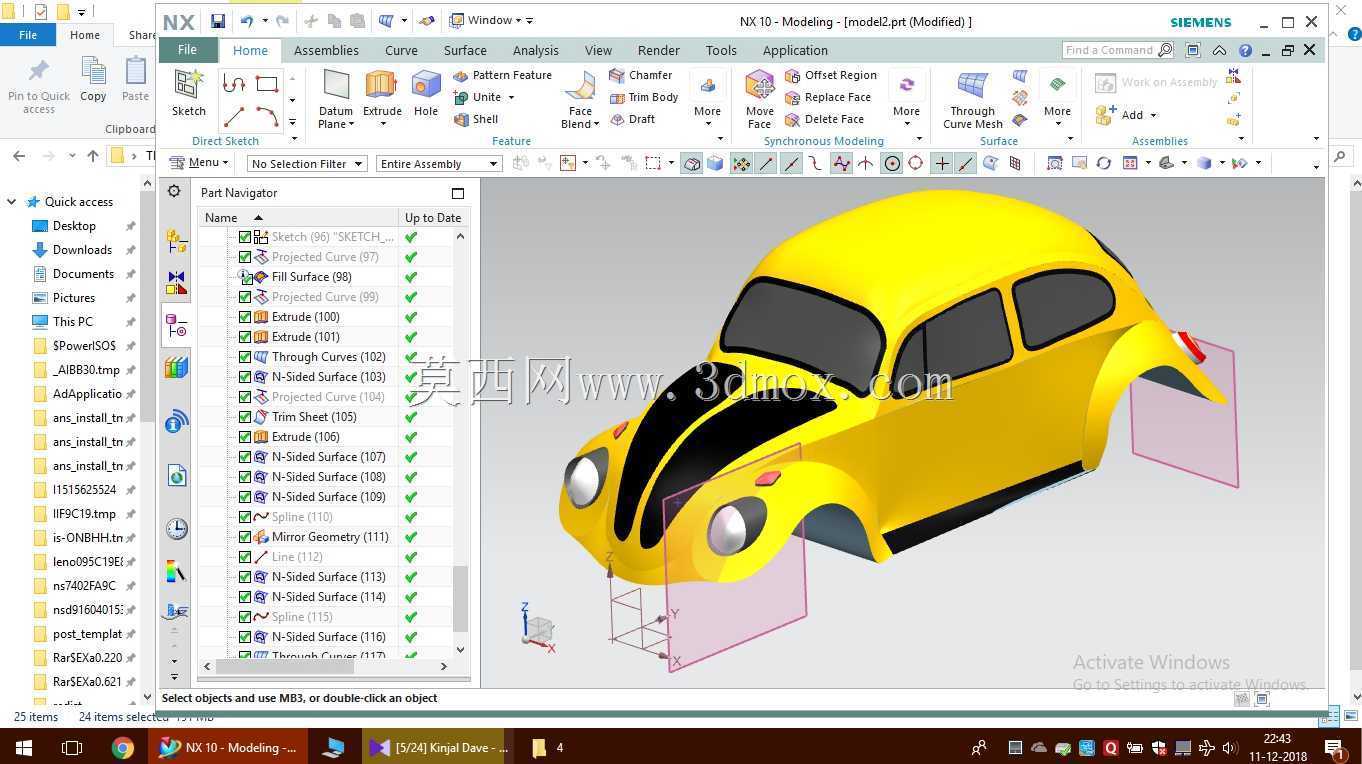Open the Part Navigator settings gear

tap(175, 192)
